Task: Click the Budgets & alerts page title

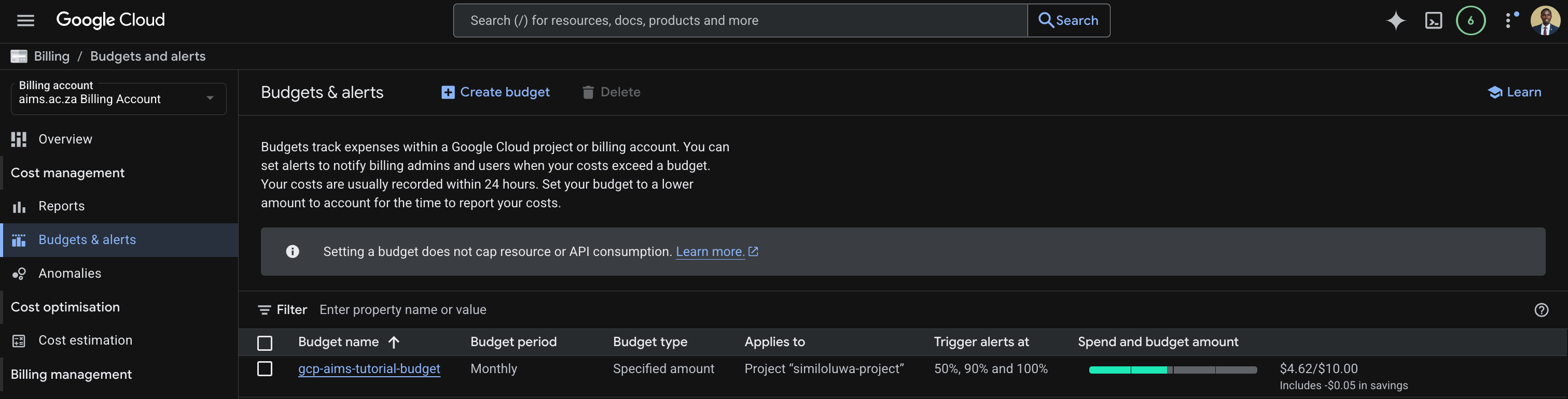Action: 322,92
